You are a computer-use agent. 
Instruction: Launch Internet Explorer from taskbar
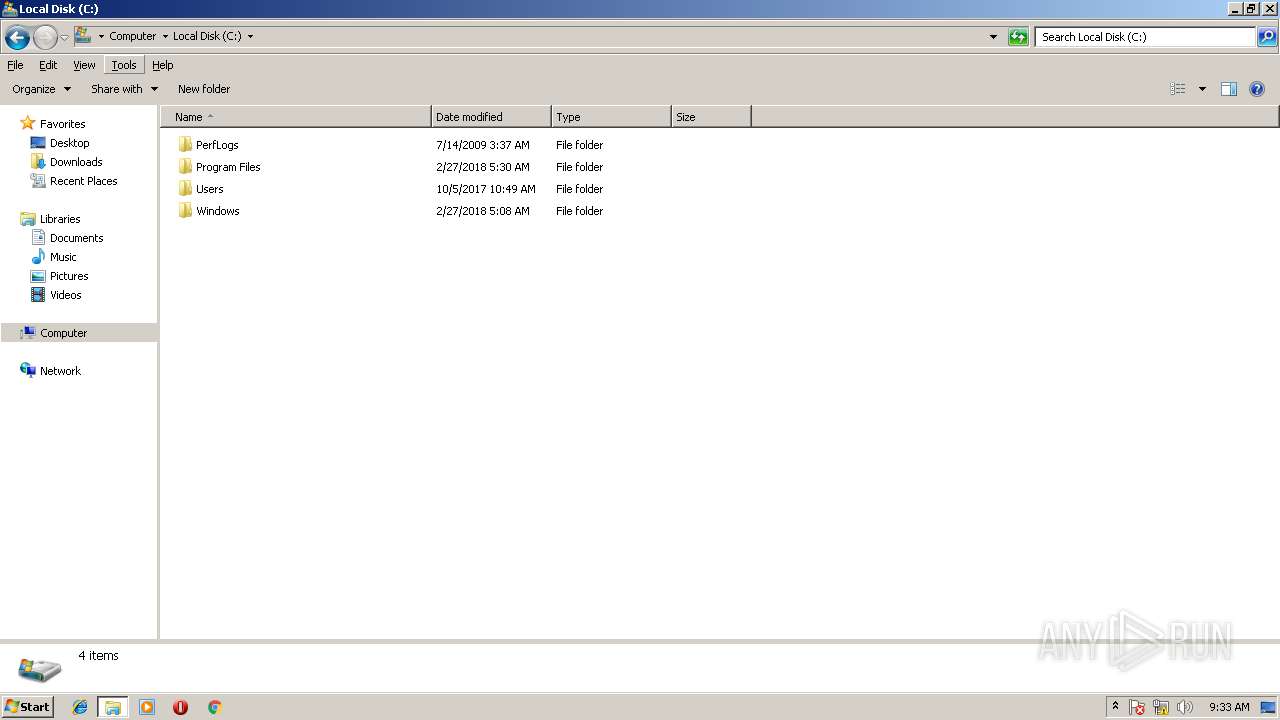80,707
